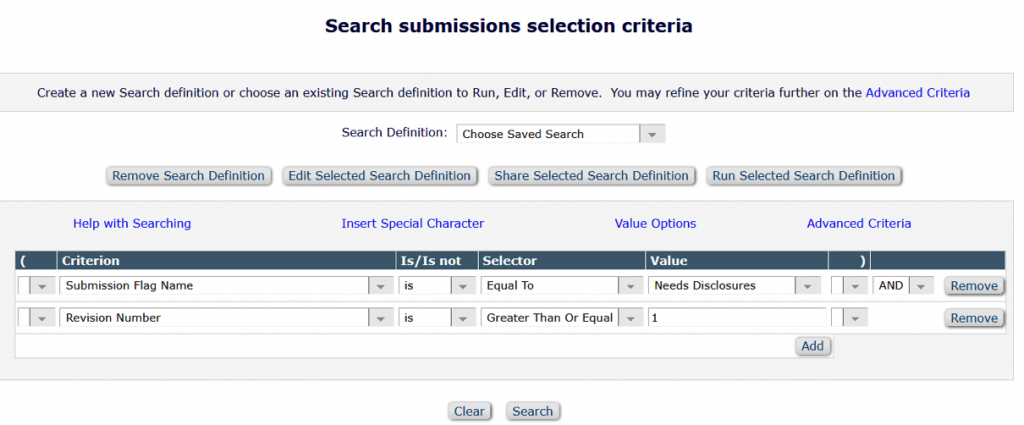The width and height of the screenshot is (1024, 425).
Task: Click the Revision Number value input field
Action: (737, 318)
